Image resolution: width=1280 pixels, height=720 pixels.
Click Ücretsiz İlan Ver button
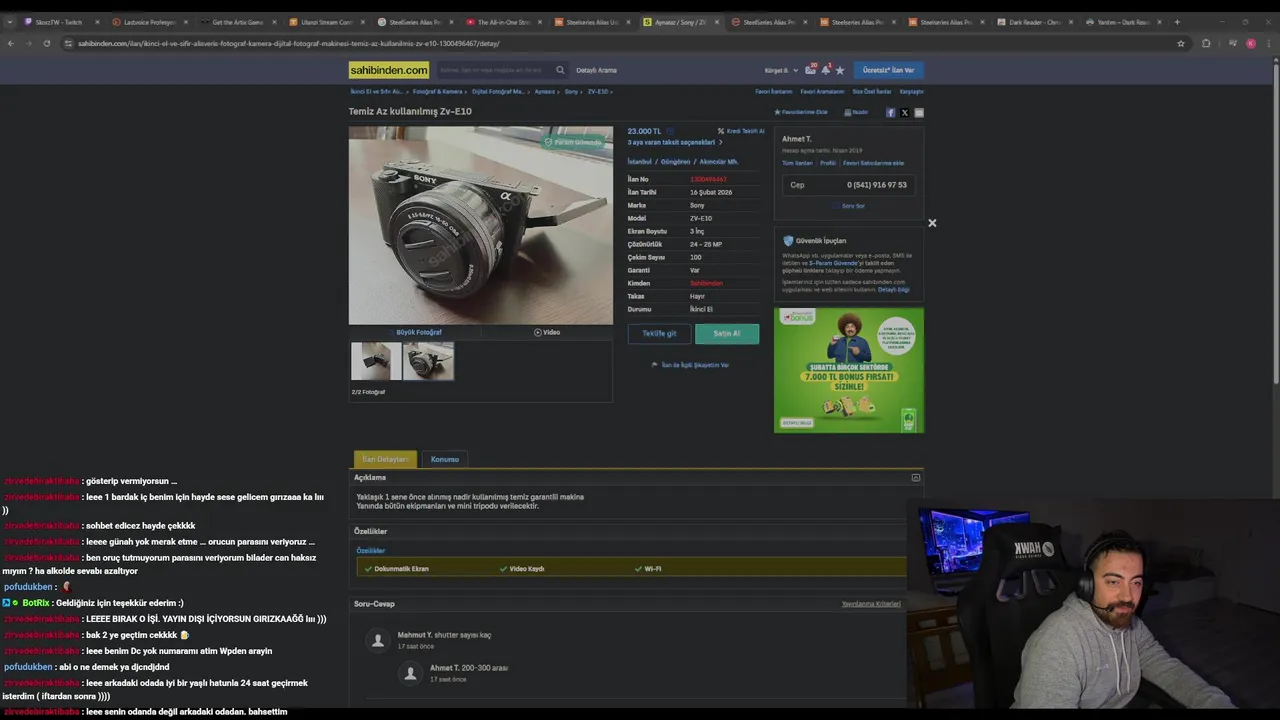pyautogui.click(x=888, y=70)
